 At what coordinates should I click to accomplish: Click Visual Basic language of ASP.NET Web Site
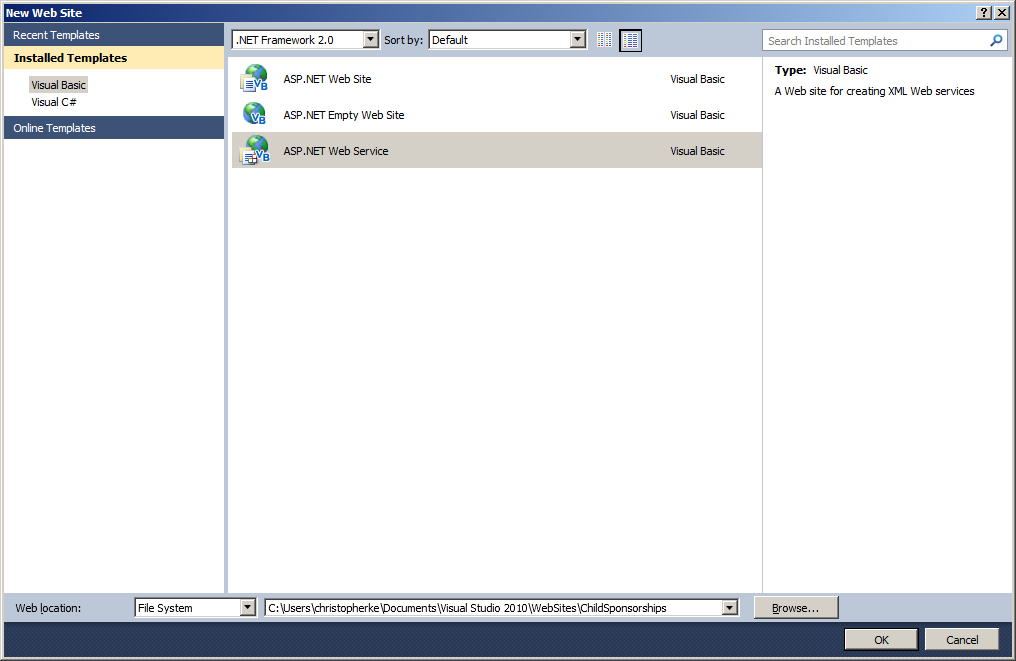point(697,79)
